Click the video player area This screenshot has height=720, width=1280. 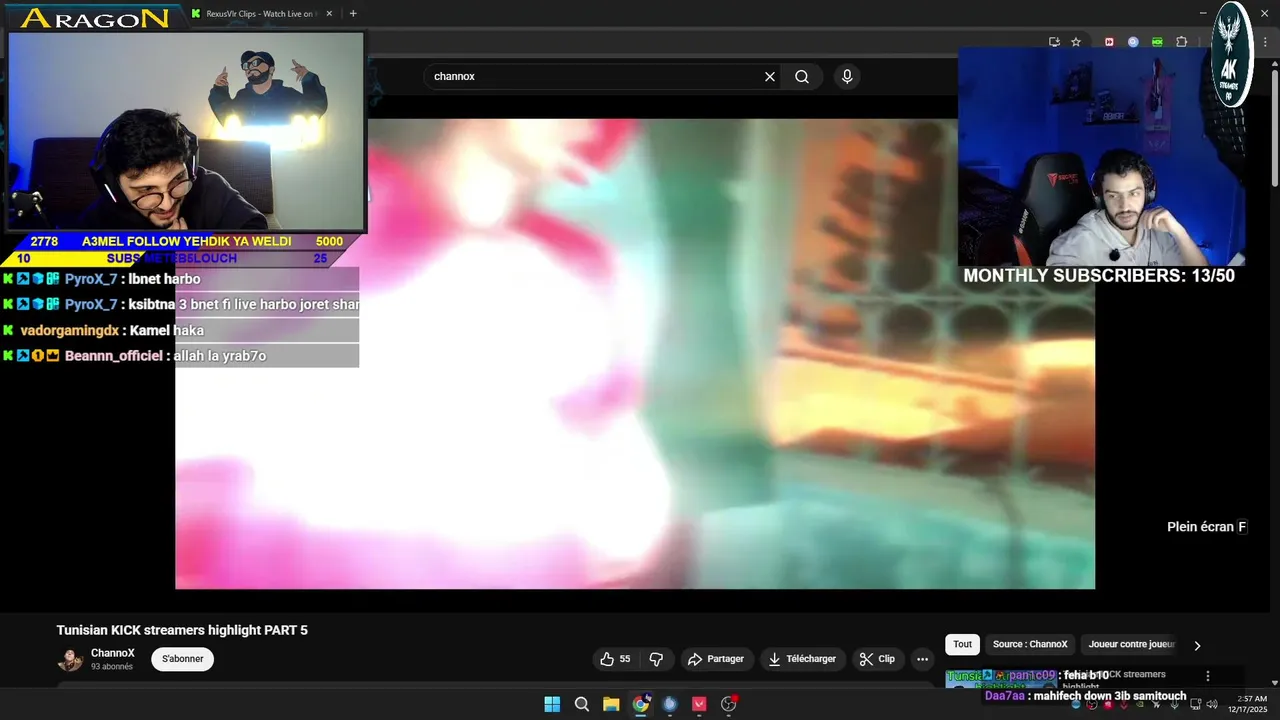tap(635, 354)
